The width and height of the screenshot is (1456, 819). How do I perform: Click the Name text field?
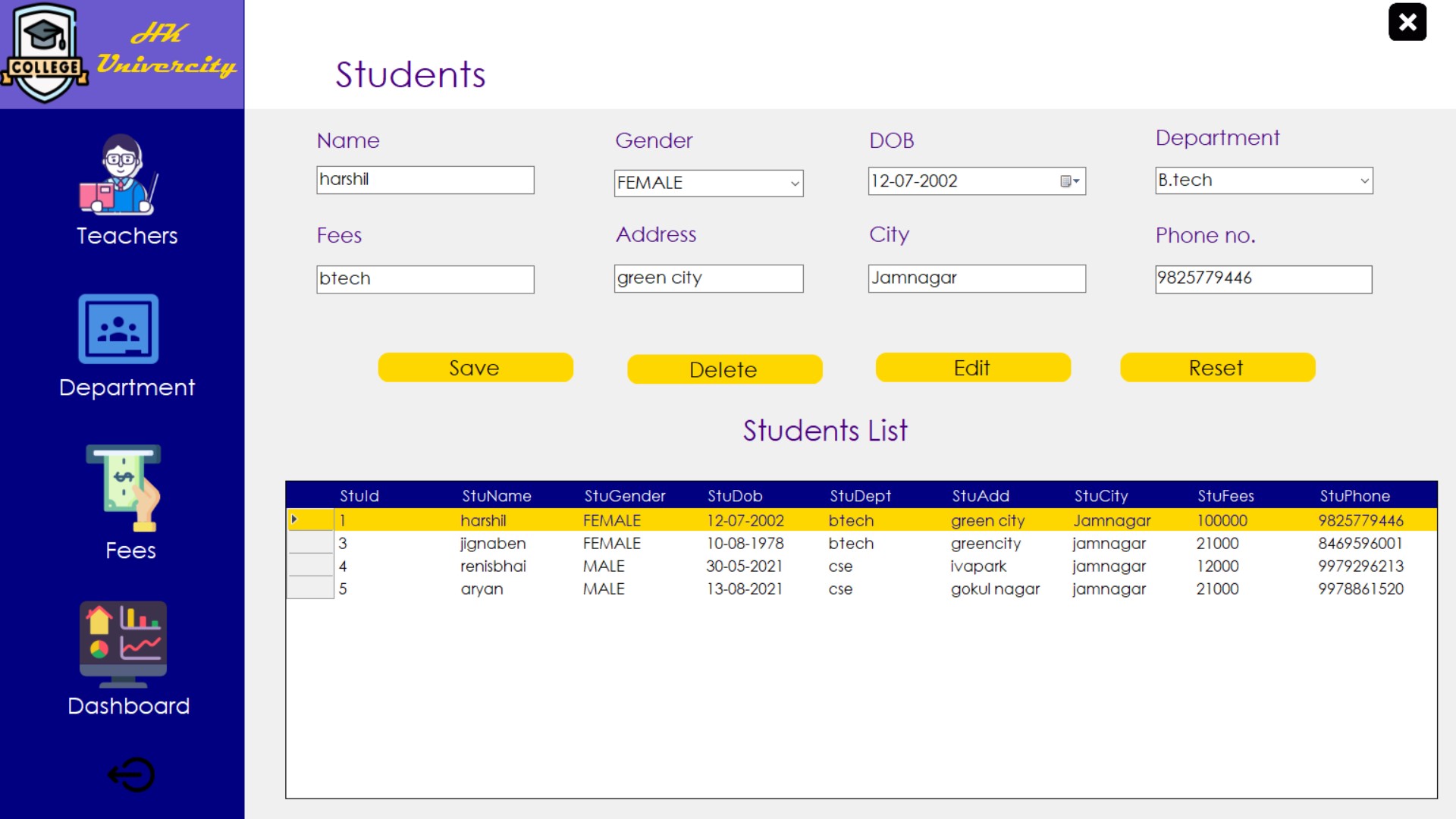tap(425, 180)
